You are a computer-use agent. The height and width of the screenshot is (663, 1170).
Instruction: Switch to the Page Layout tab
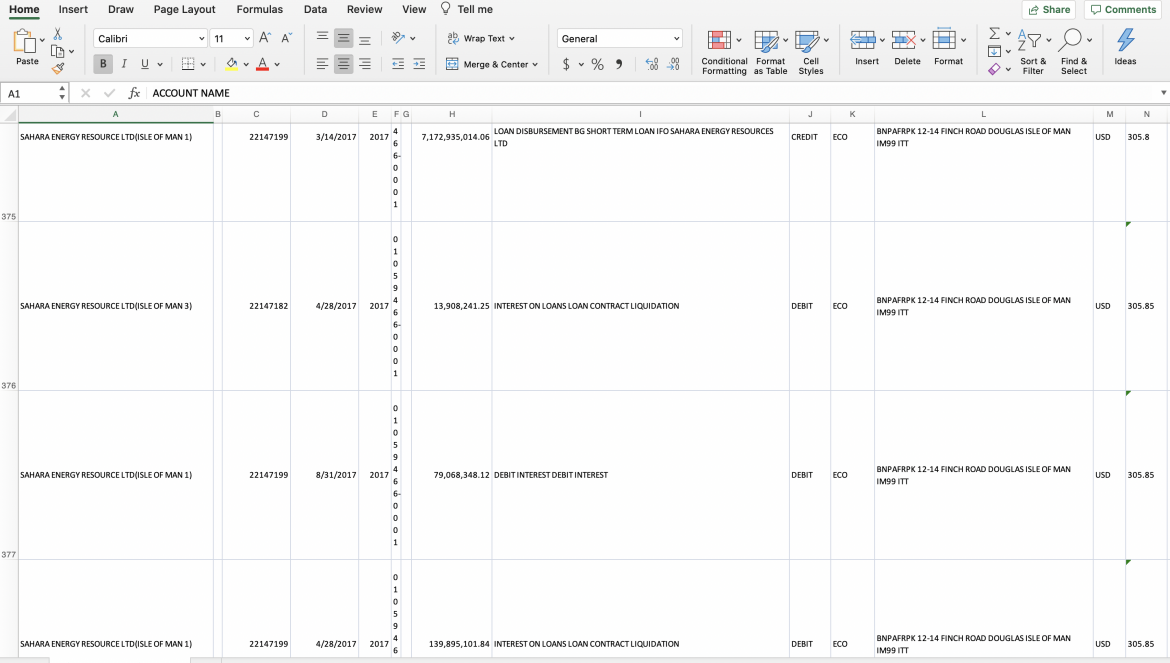click(184, 10)
